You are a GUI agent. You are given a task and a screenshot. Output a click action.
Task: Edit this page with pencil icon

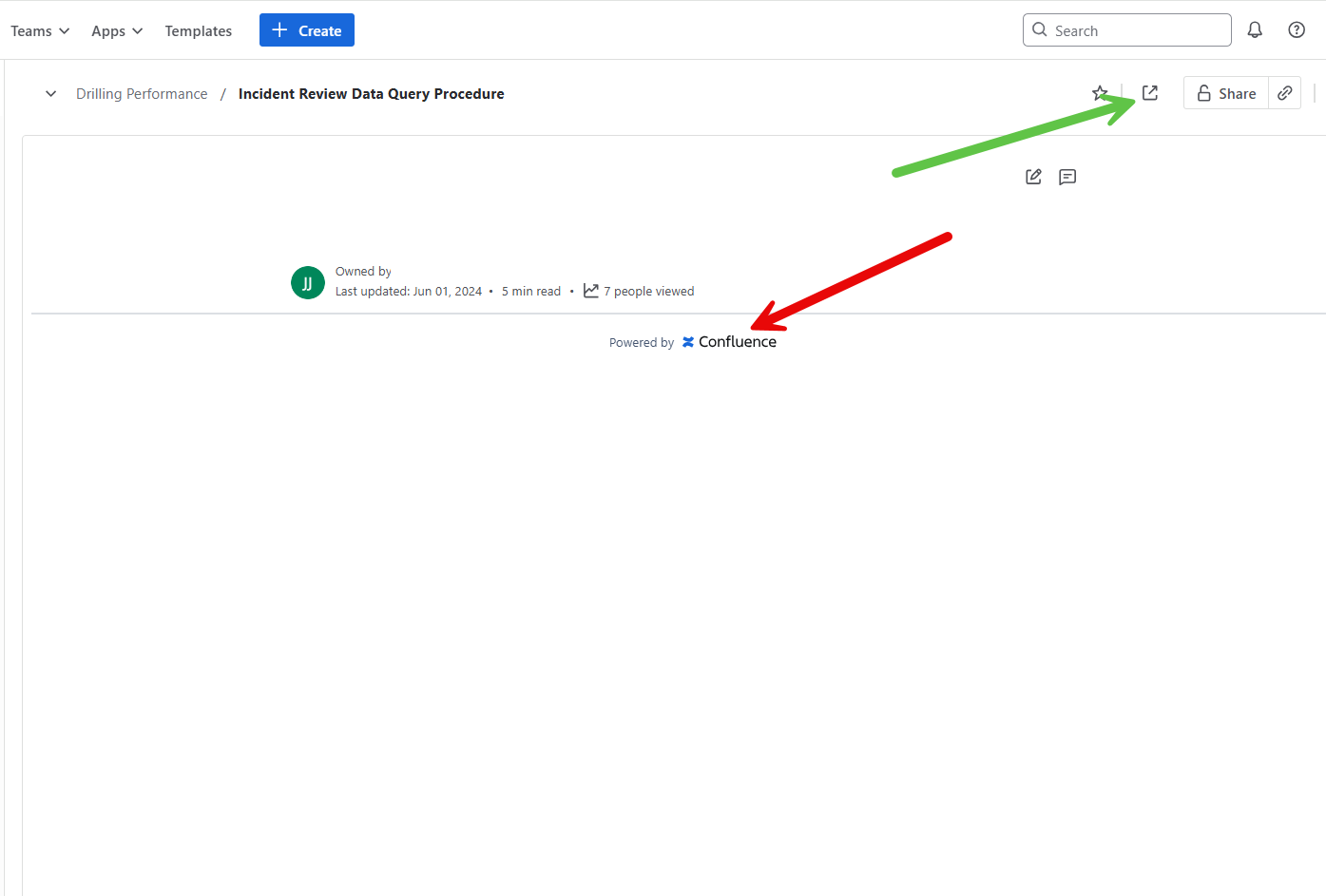(x=1033, y=177)
